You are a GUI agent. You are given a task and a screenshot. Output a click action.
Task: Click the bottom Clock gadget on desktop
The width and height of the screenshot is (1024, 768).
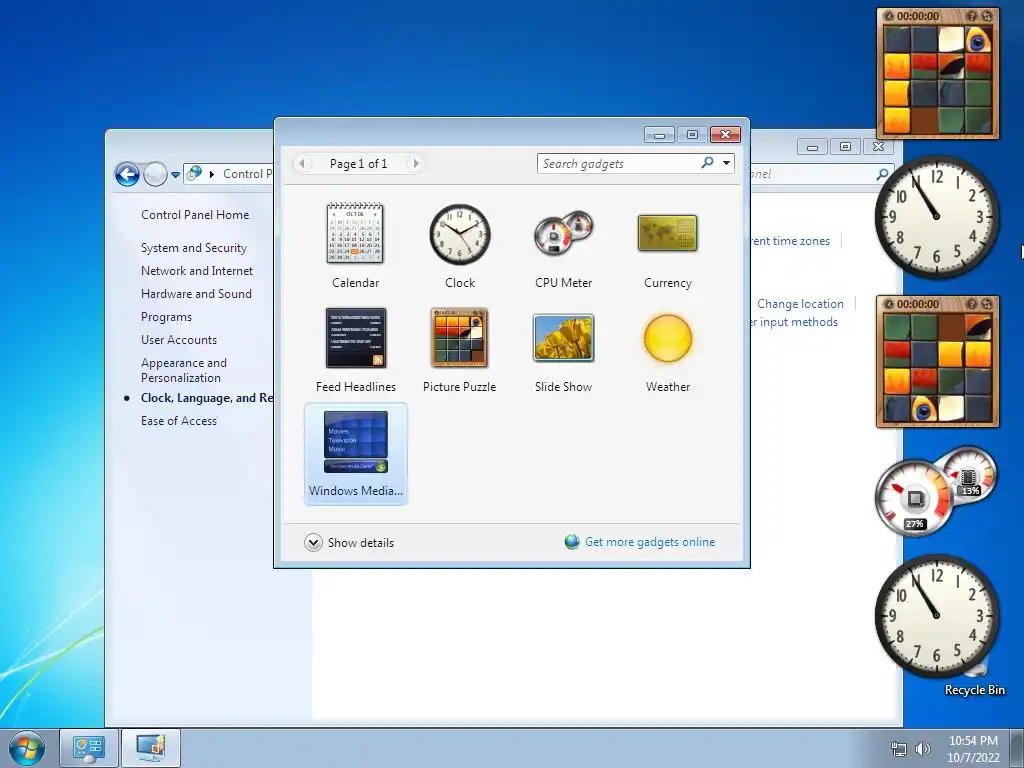936,616
